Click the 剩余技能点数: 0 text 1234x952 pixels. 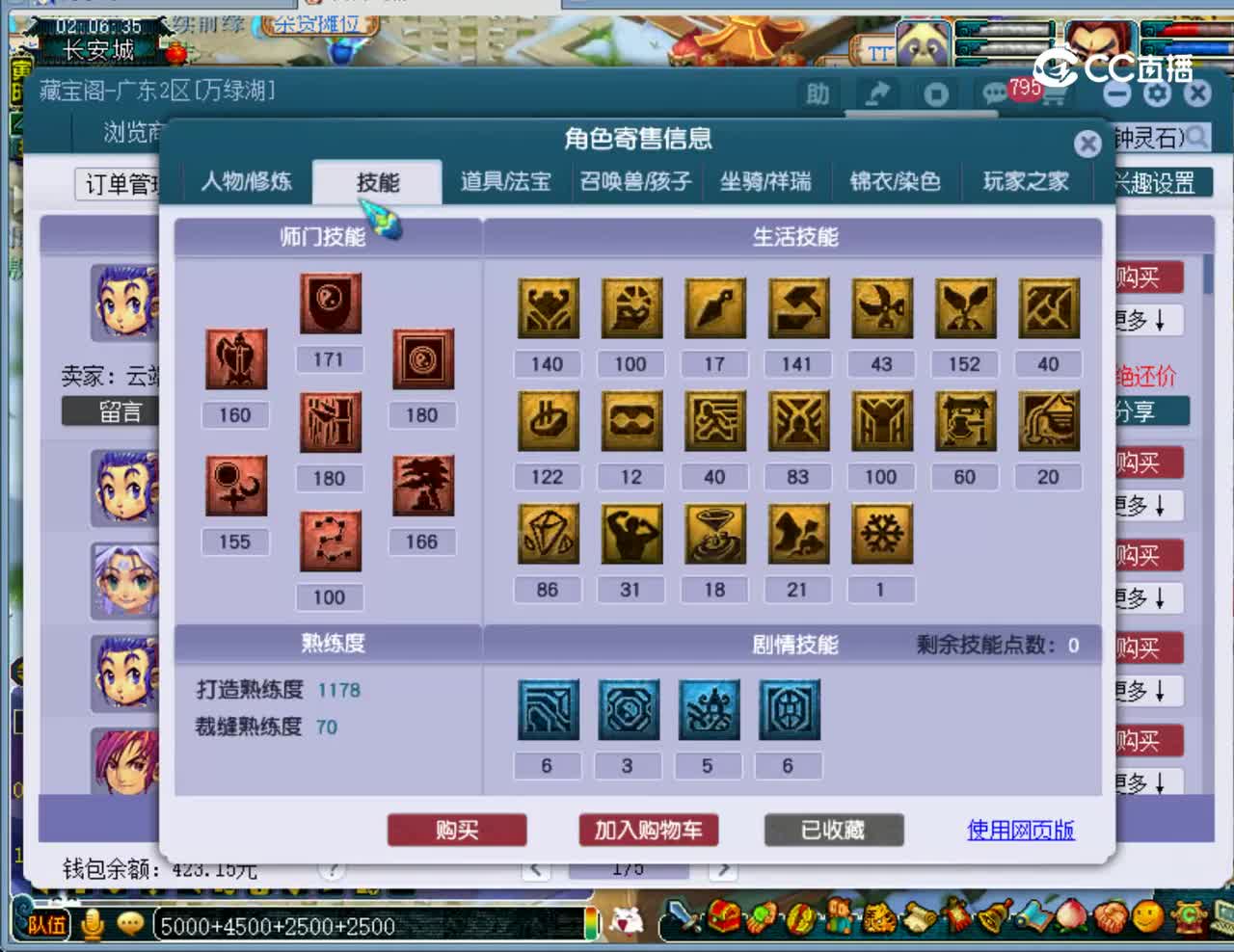click(998, 645)
